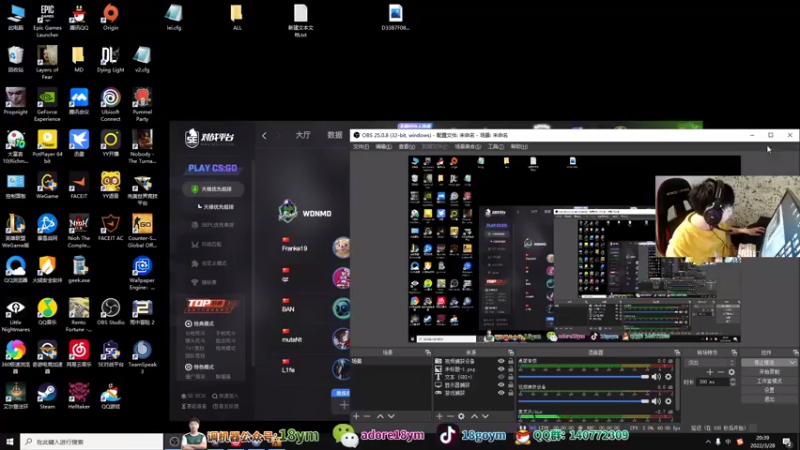Toggle visibility of the 文本 (GDI+) source
The height and width of the screenshot is (450, 800).
click(501, 377)
